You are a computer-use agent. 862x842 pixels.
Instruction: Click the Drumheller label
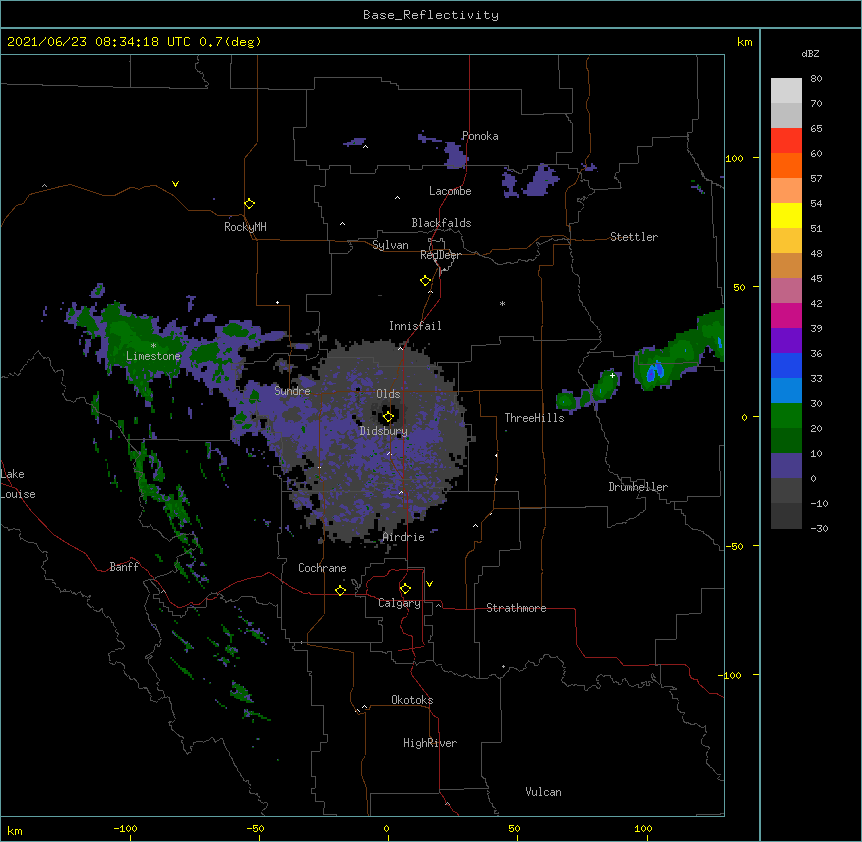tap(638, 487)
